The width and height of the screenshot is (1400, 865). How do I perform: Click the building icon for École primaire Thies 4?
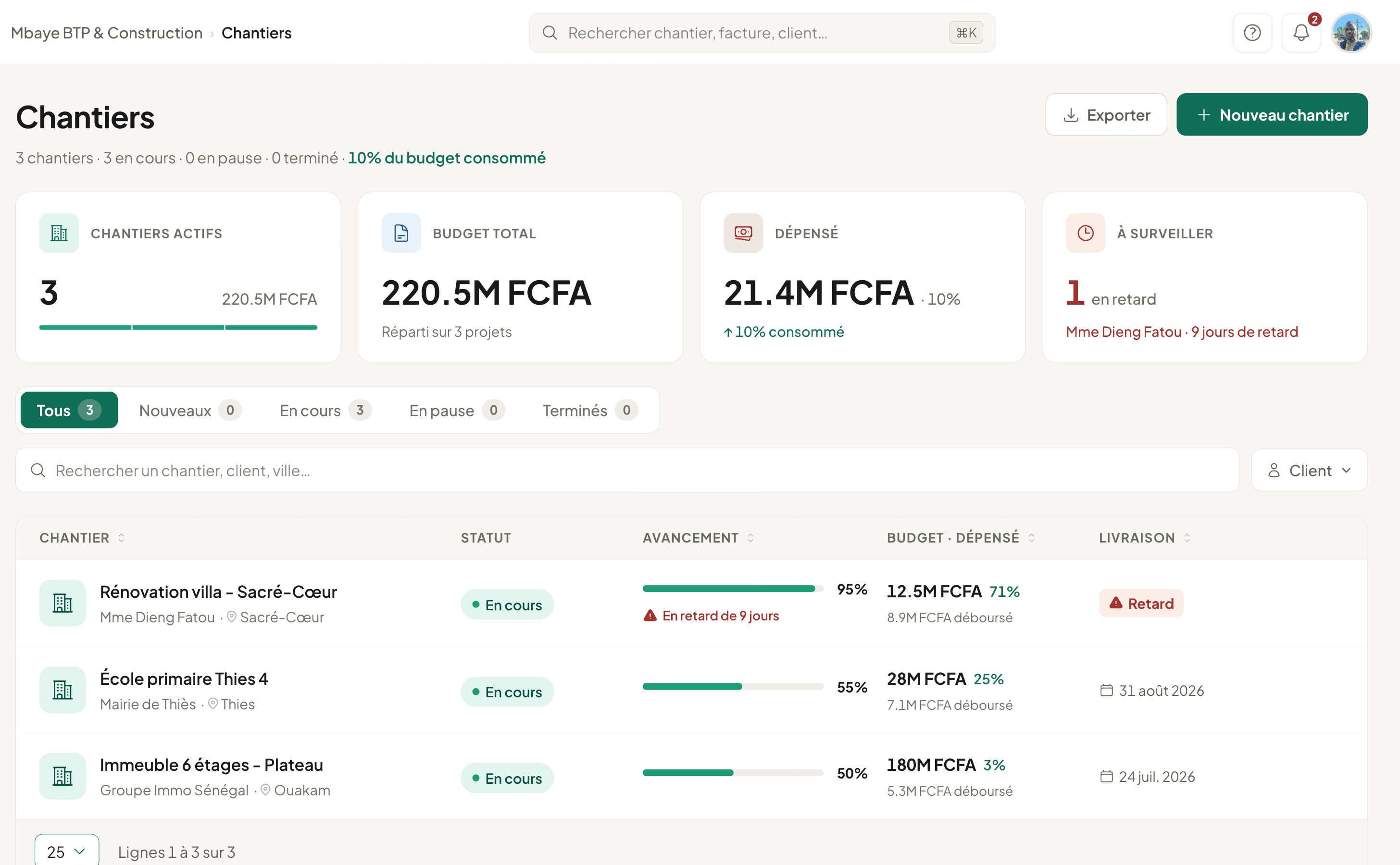[62, 690]
